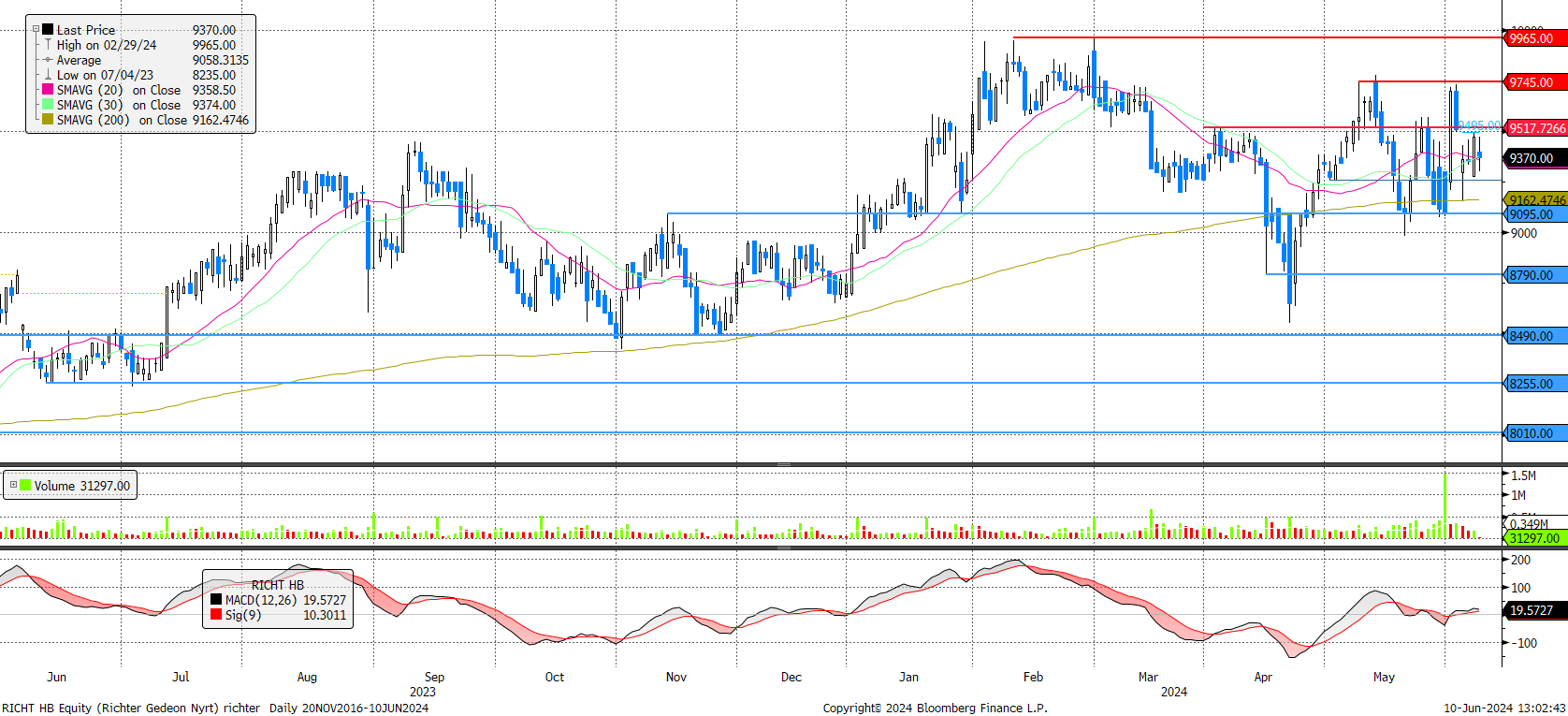Click the Last Price legend row
Viewport: 1568px width, 716px height.
coord(139,30)
